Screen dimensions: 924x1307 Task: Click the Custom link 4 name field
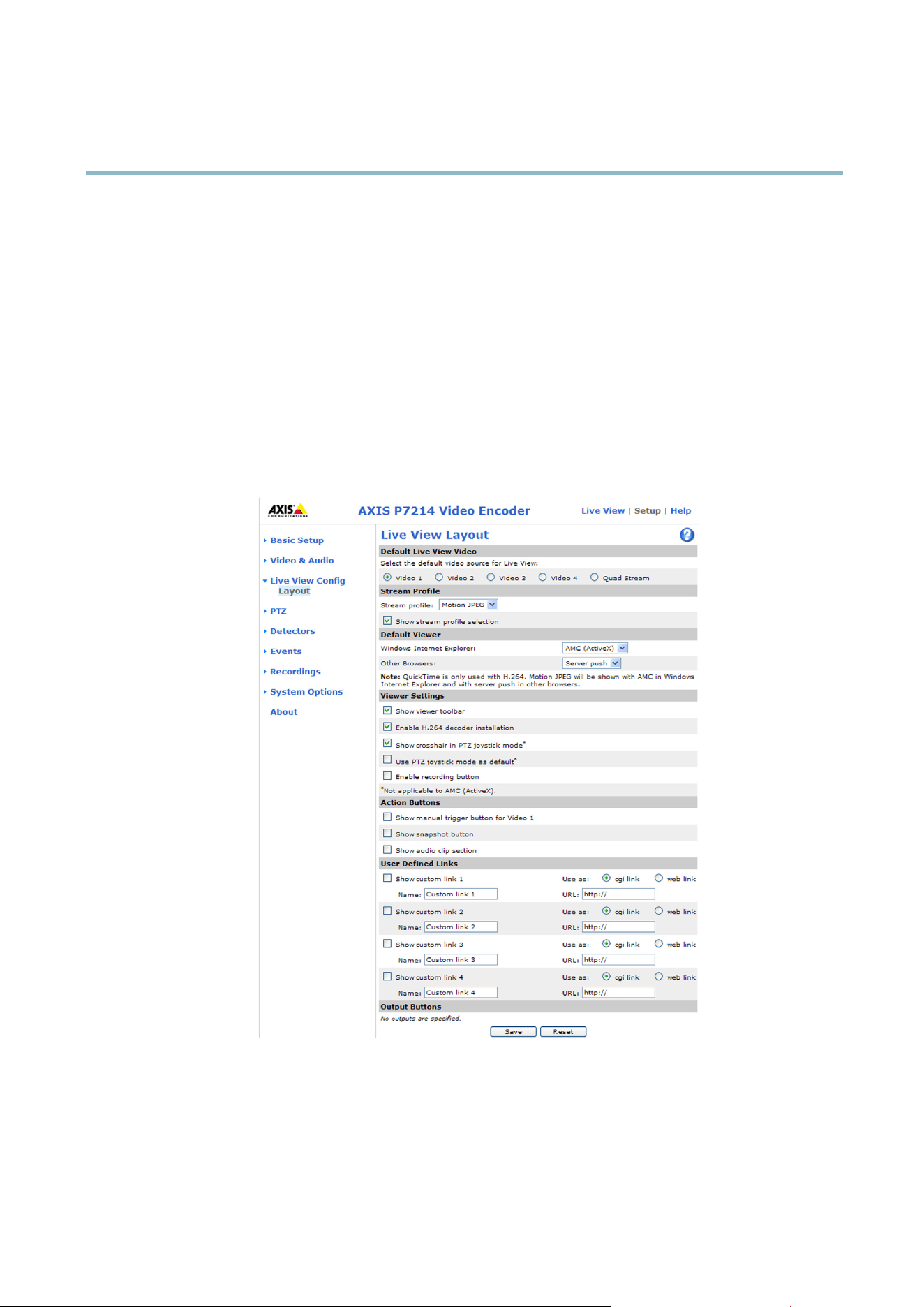461,992
